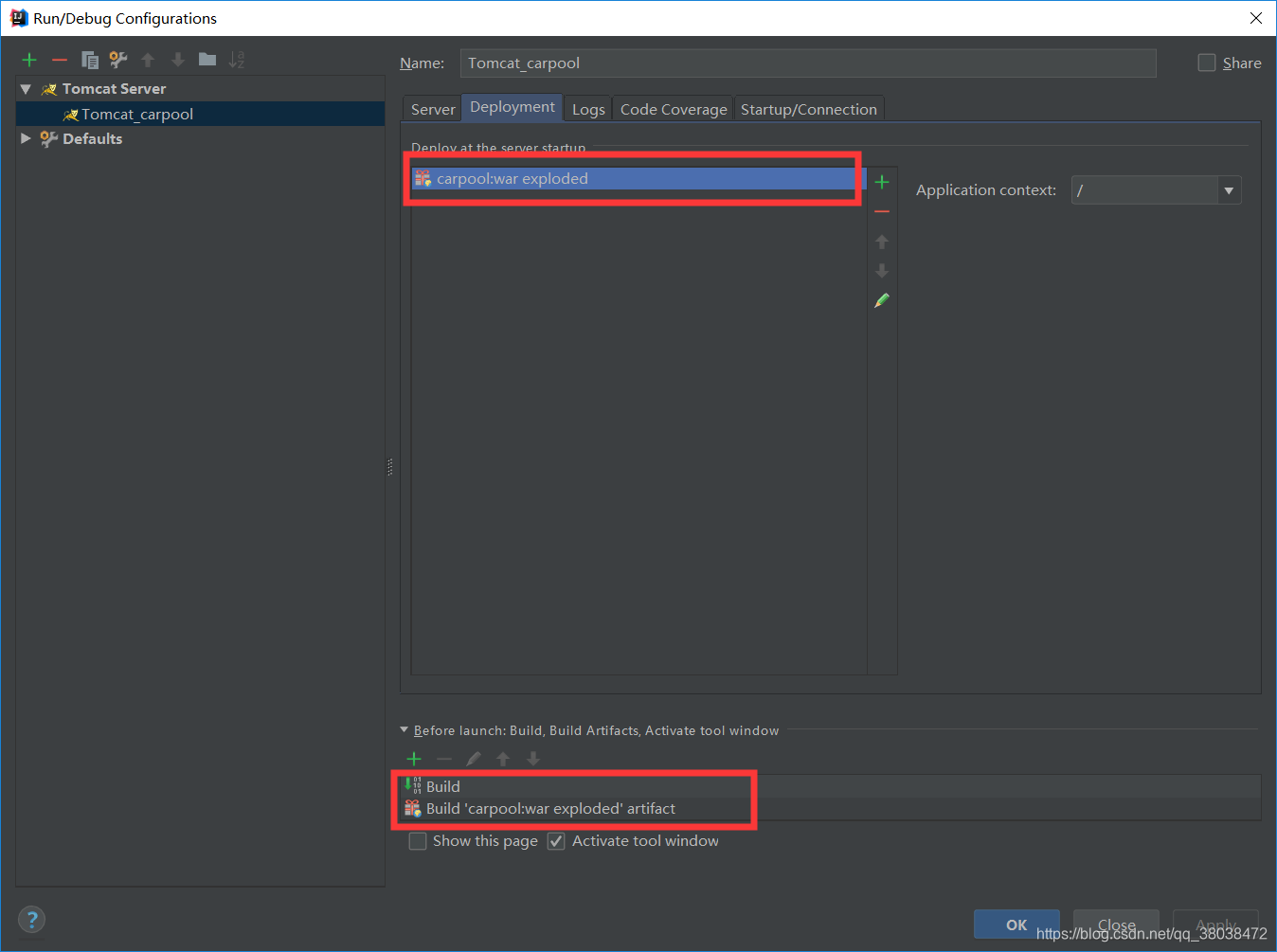Move deployment artifact up arrow
Screen dimensions: 1277x952
(882, 242)
